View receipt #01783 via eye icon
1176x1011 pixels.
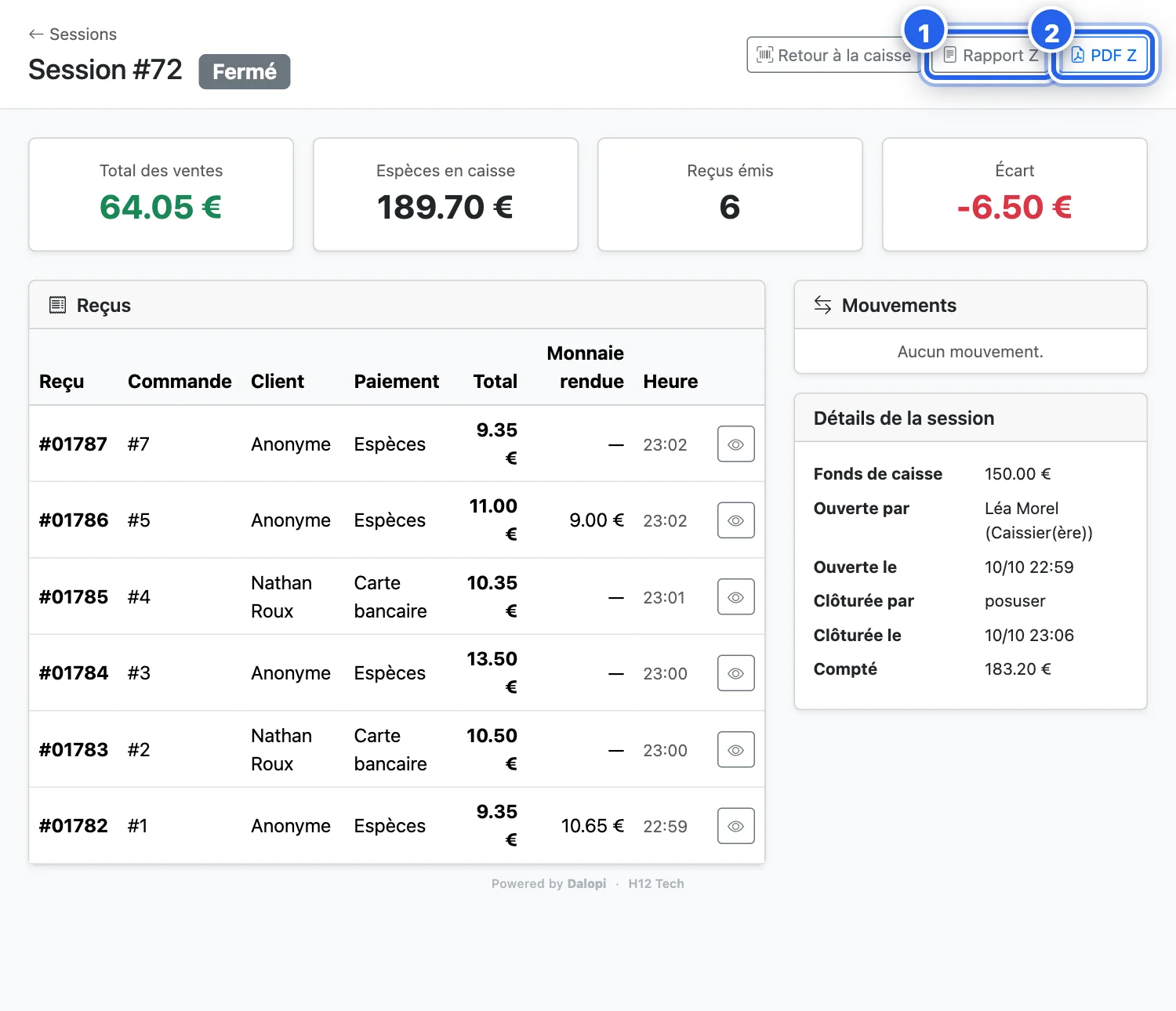point(735,750)
